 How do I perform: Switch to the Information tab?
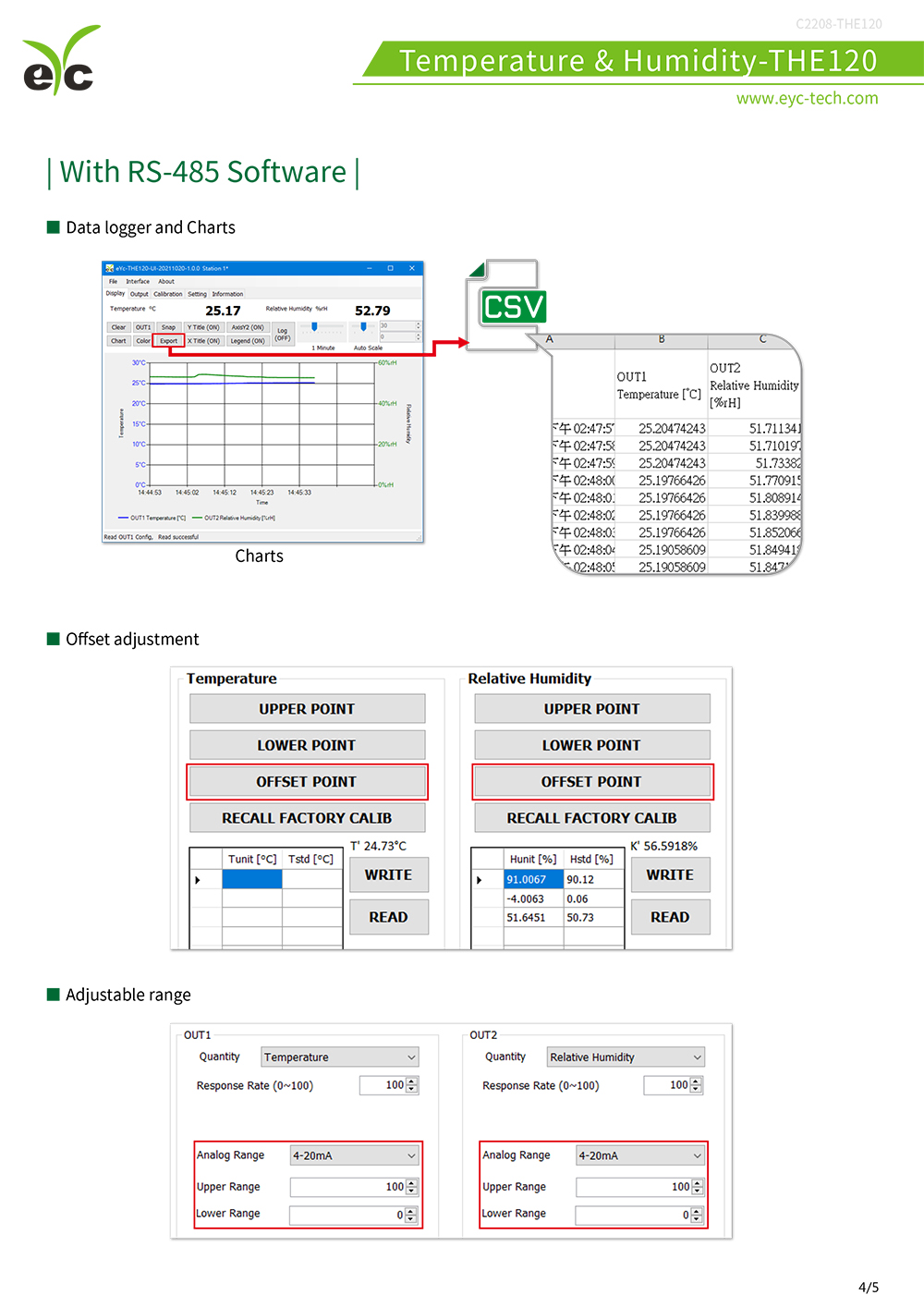point(228,294)
